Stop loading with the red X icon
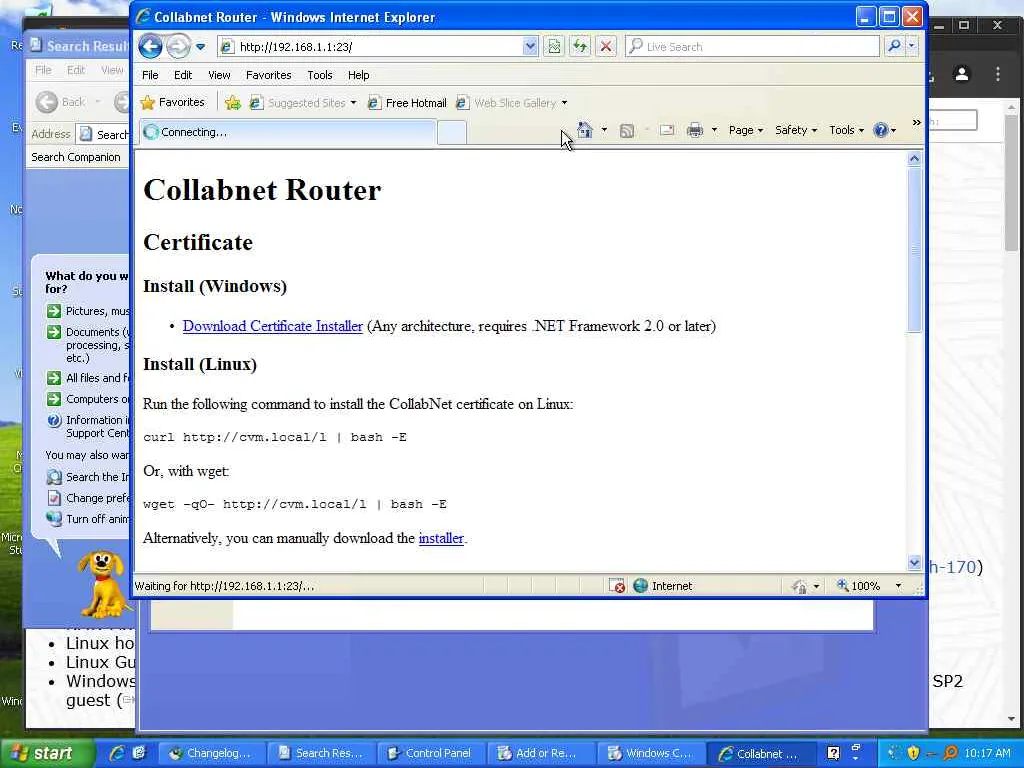The height and width of the screenshot is (768, 1024). pos(606,46)
